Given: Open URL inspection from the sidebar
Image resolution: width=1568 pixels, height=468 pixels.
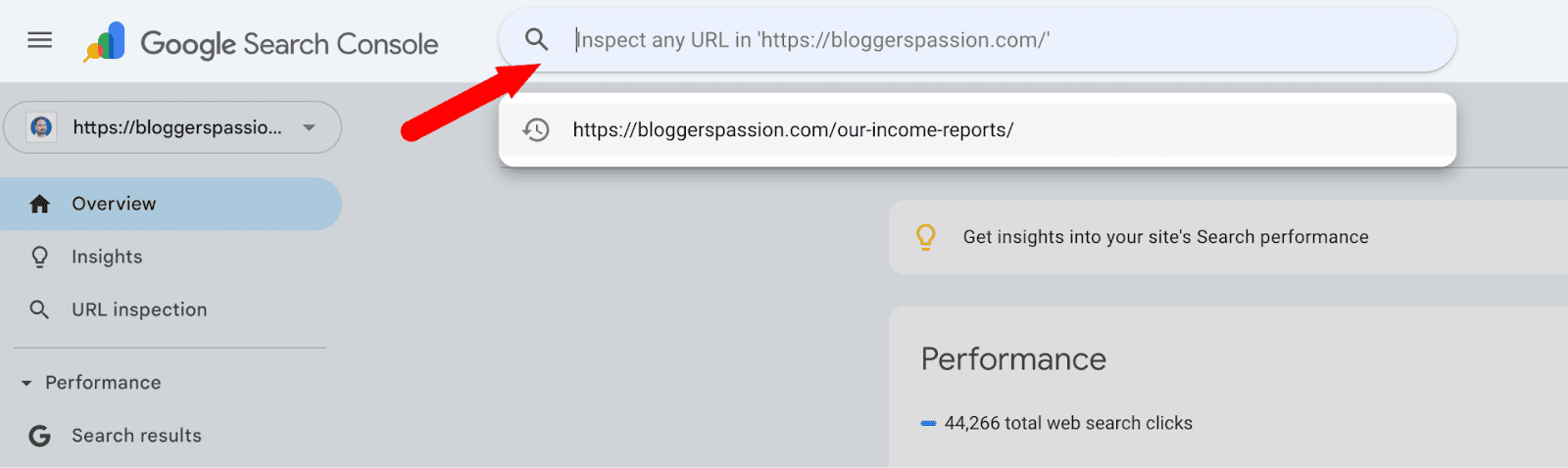Looking at the screenshot, I should [139, 309].
